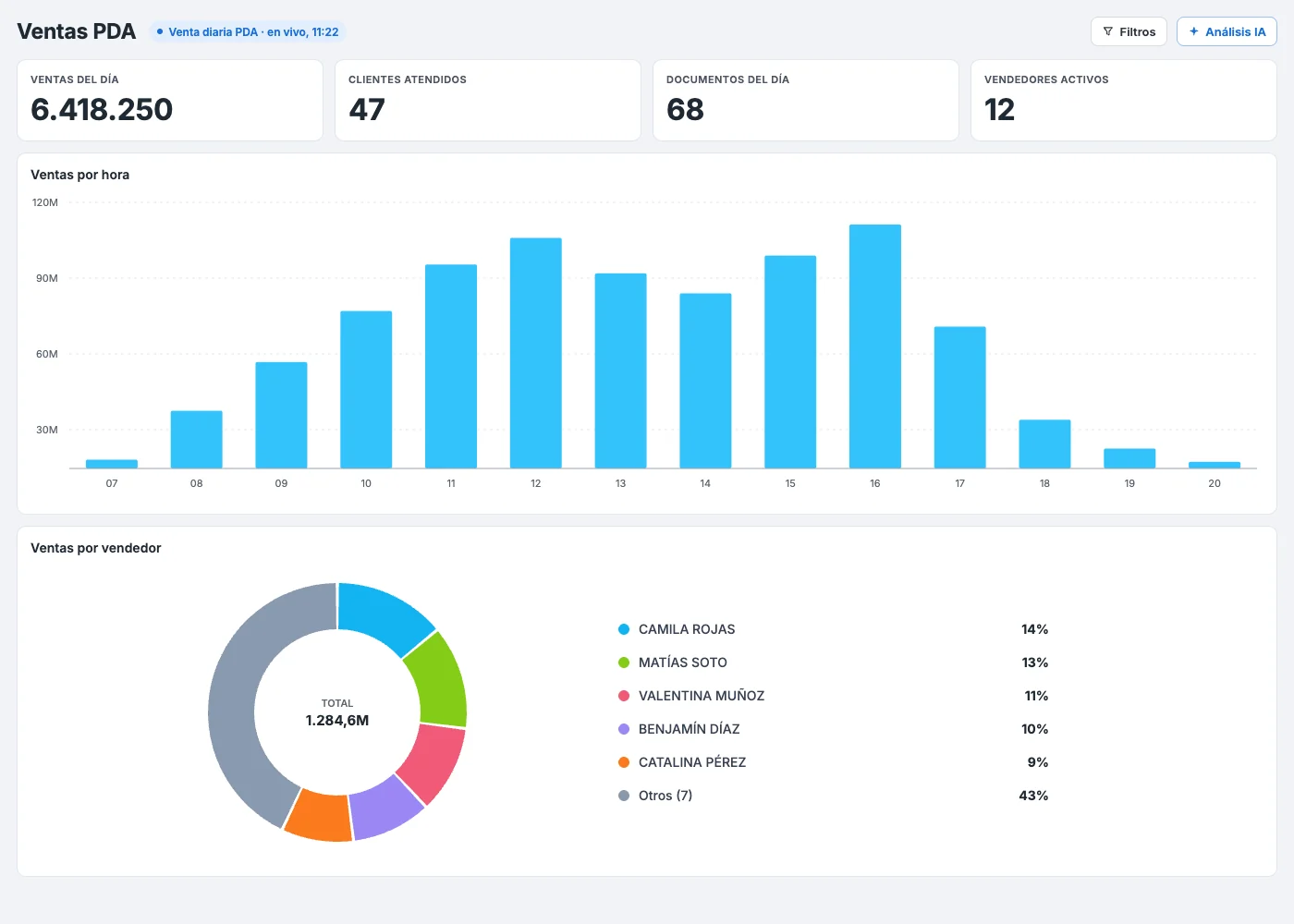The image size is (1294, 924).
Task: Click the 12 hour bar in chart
Action: click(536, 353)
